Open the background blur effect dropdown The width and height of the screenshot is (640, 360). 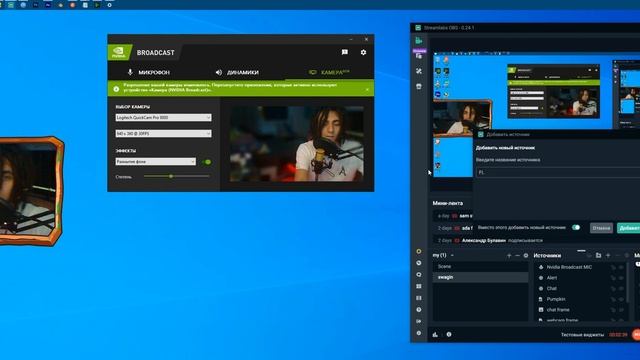156,162
